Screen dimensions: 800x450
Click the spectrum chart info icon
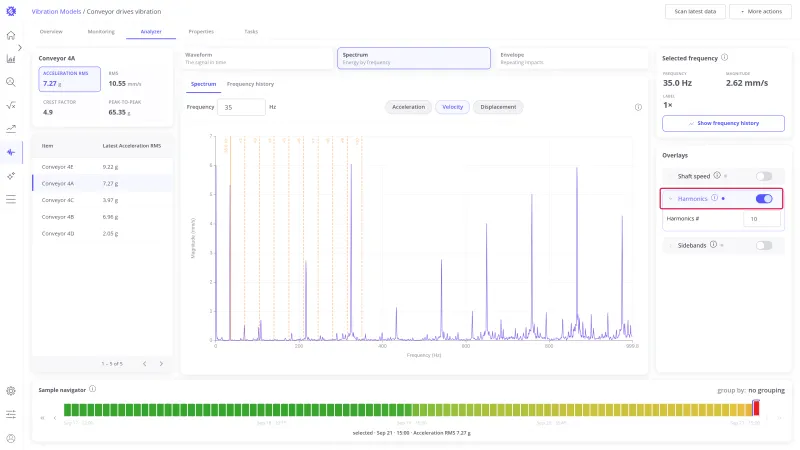[x=638, y=107]
